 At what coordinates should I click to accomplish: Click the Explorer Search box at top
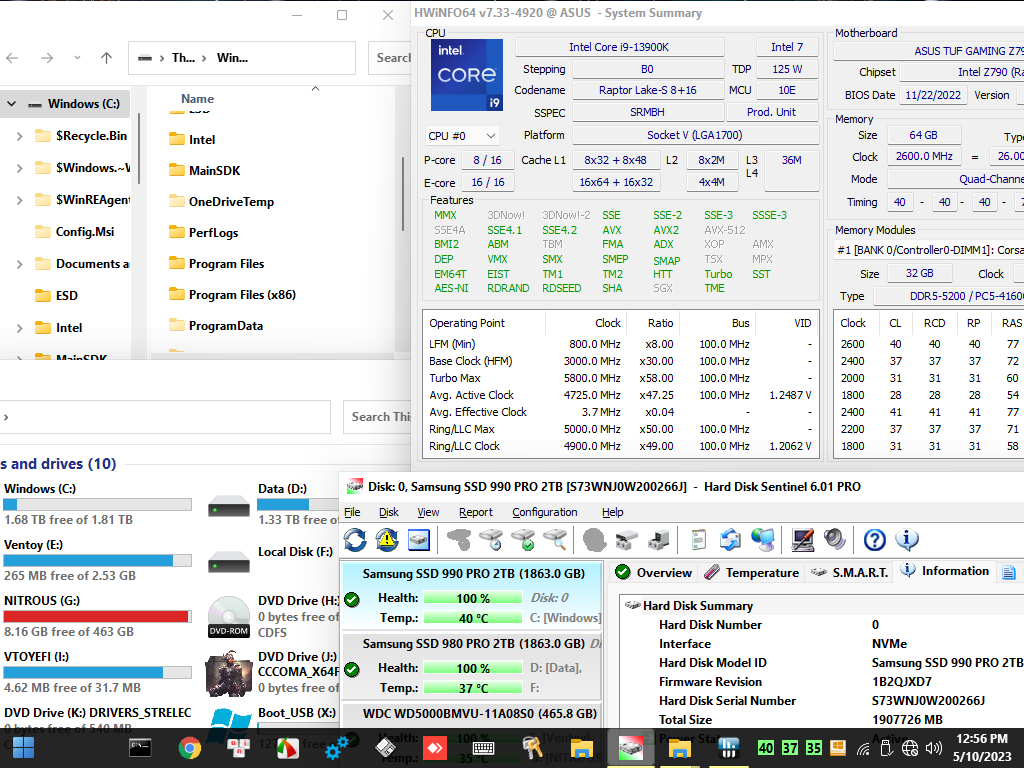tap(390, 58)
